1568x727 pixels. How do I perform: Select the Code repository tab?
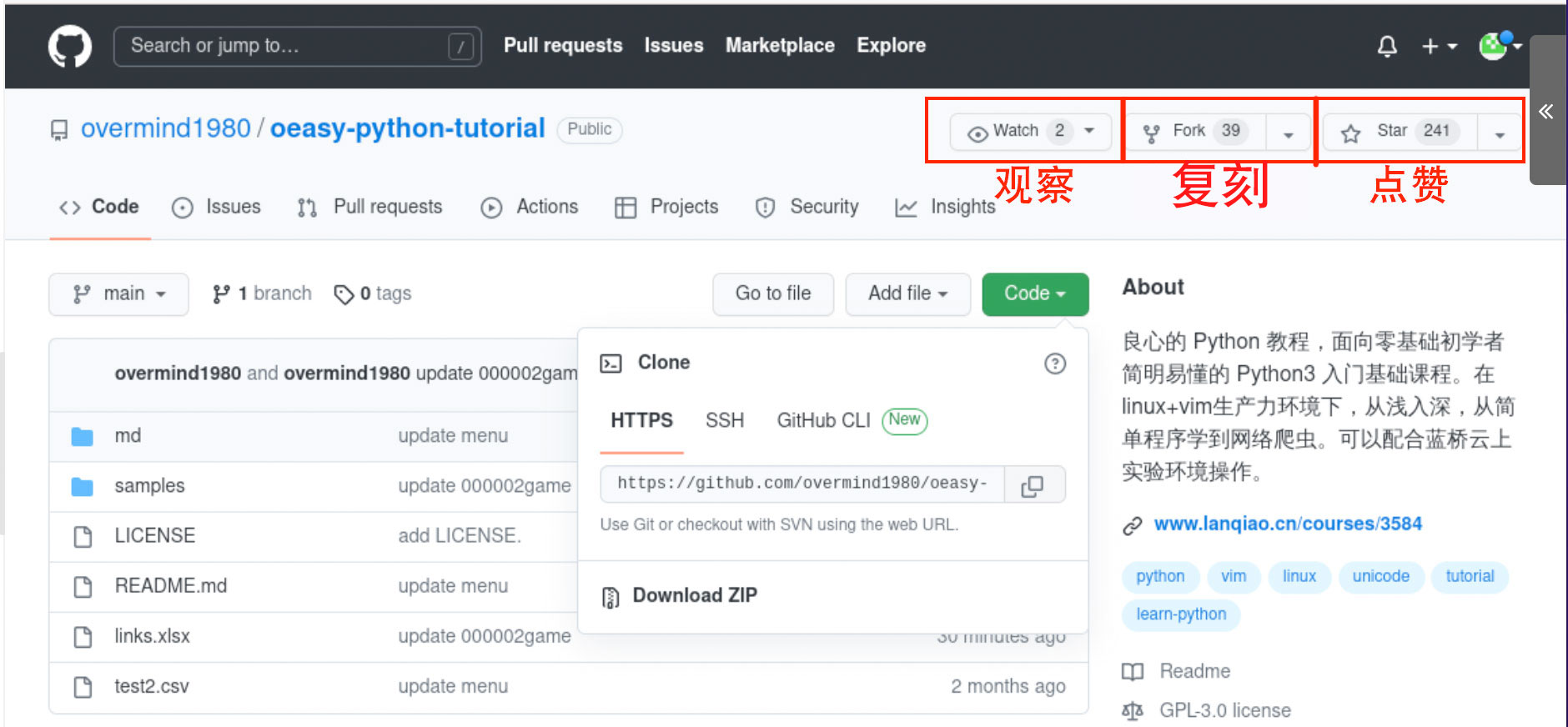(99, 207)
